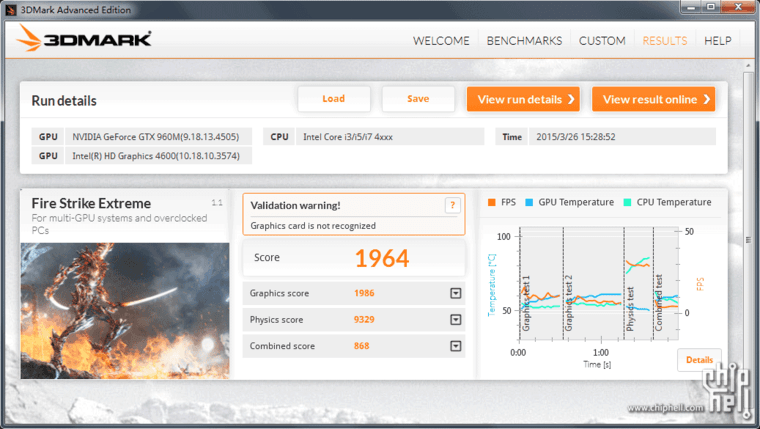Viewport: 760px width, 429px height.
Task: Click the Fire Strike Extreme artwork thumbnail
Action: [x=125, y=311]
